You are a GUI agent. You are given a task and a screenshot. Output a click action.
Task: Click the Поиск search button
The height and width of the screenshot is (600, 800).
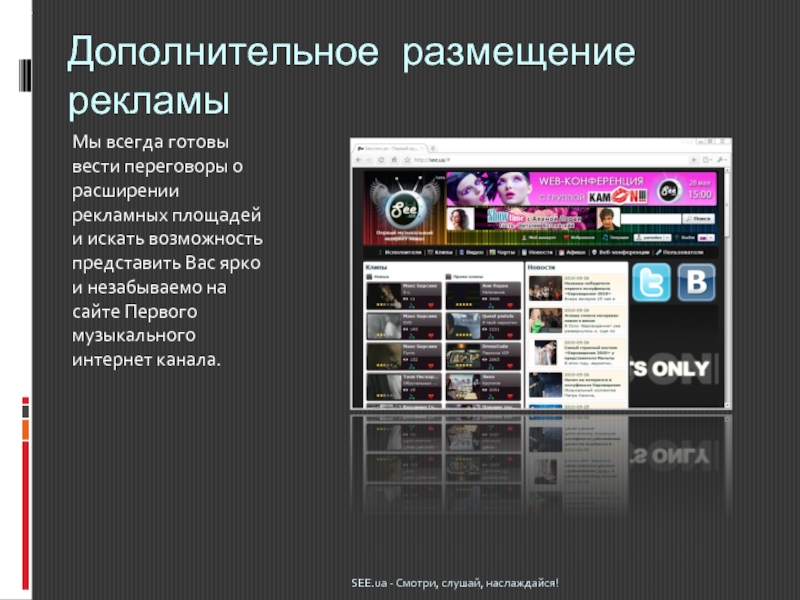coord(699,218)
